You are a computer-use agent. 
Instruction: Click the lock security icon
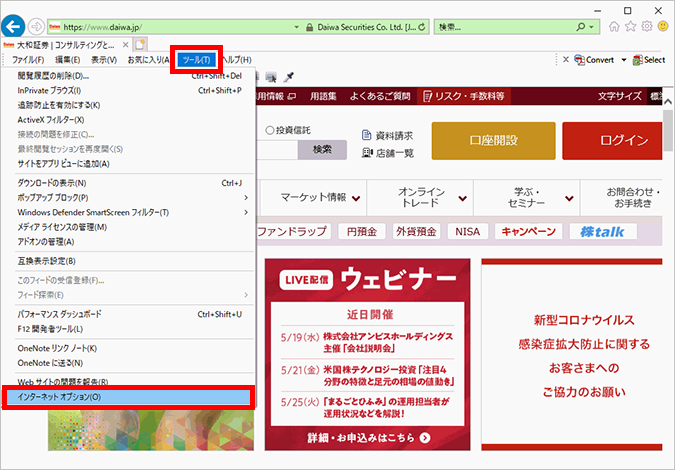point(309,27)
